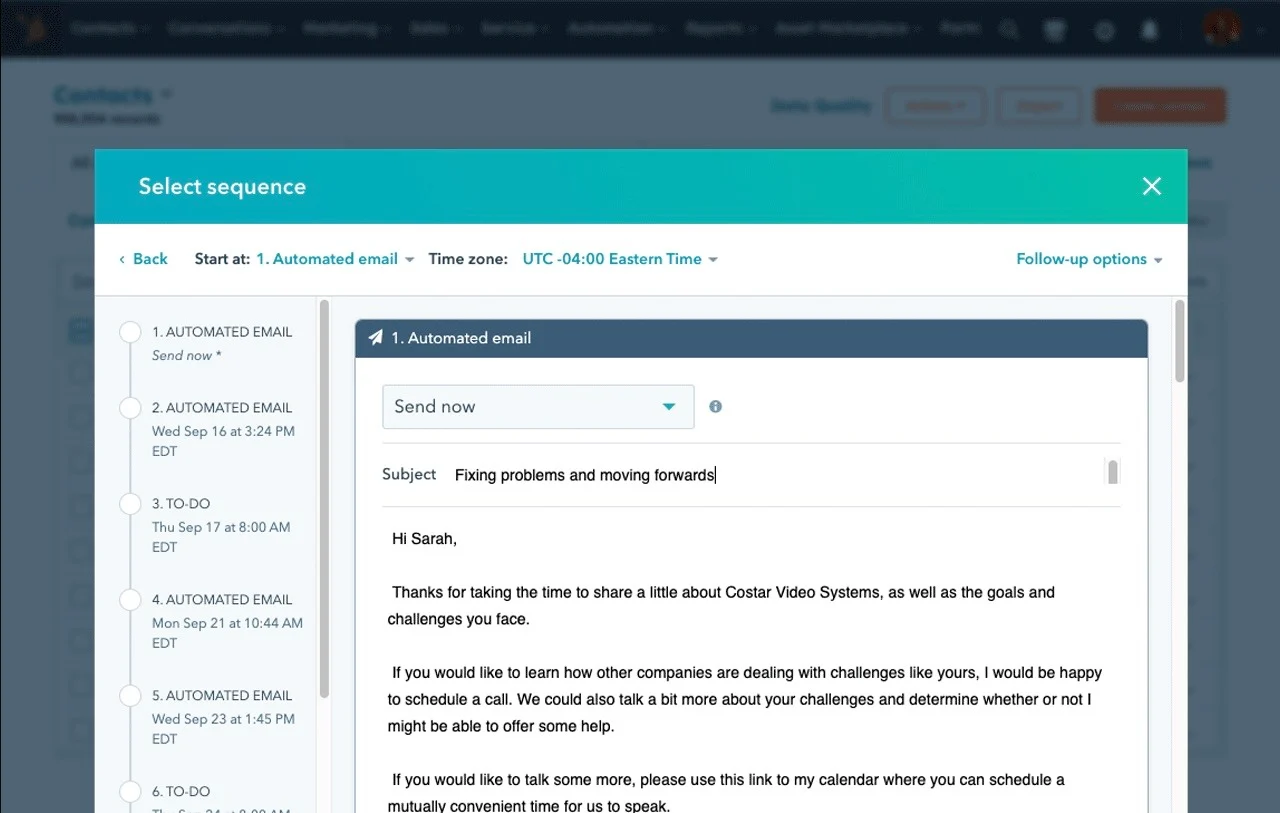Go Back from the sequence editor
1280x813 pixels.
pyautogui.click(x=143, y=258)
